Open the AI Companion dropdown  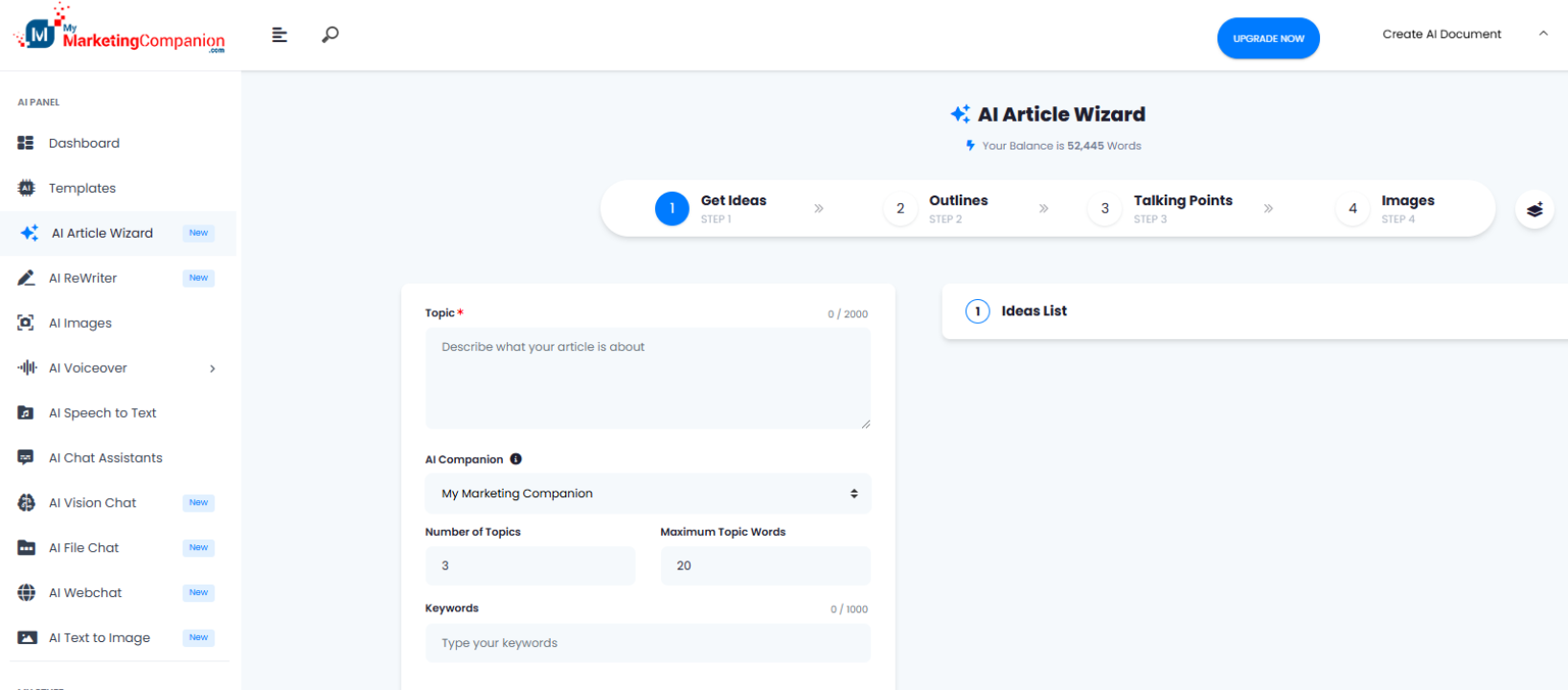(648, 494)
